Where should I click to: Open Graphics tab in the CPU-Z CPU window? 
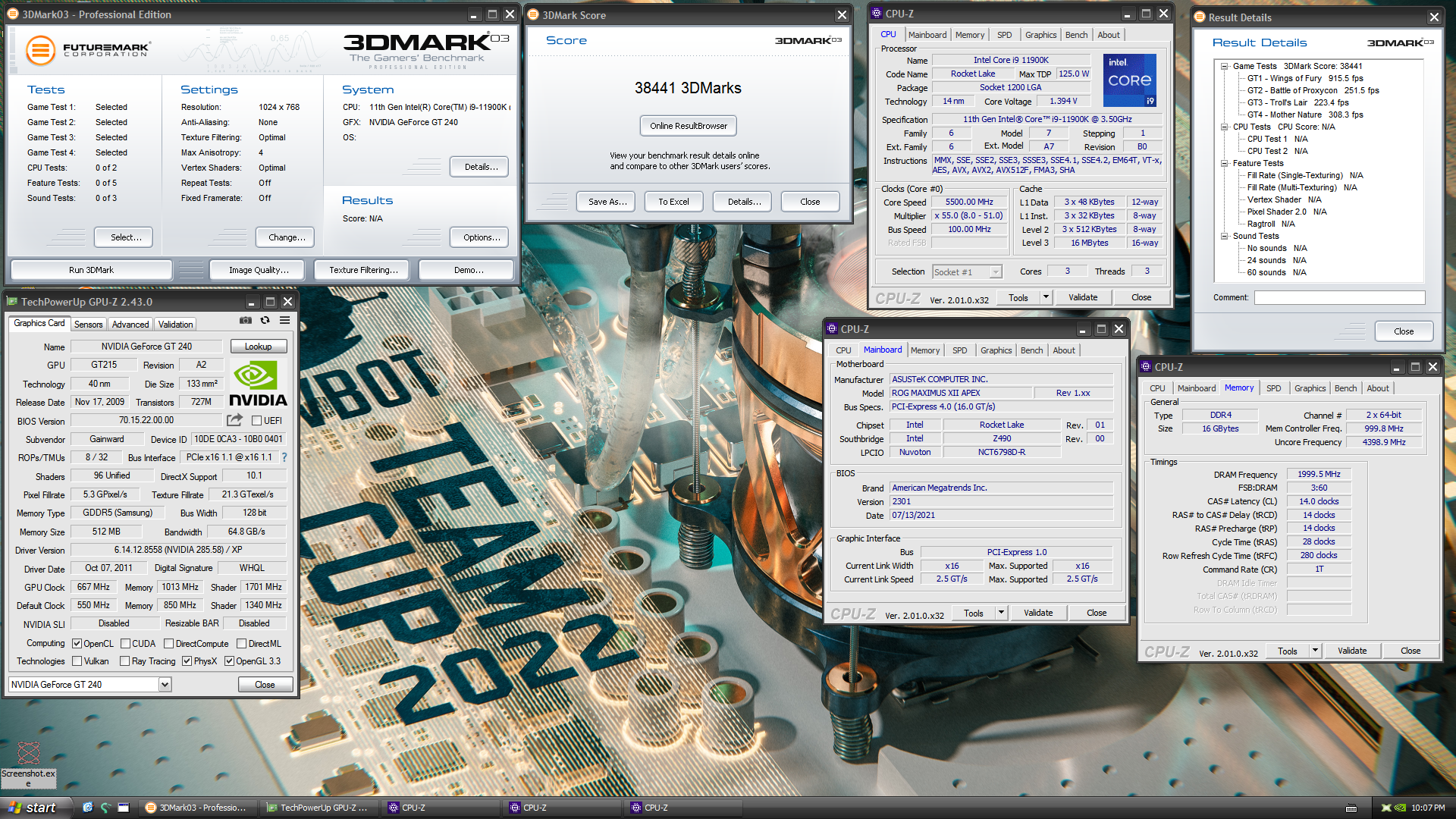[1040, 35]
